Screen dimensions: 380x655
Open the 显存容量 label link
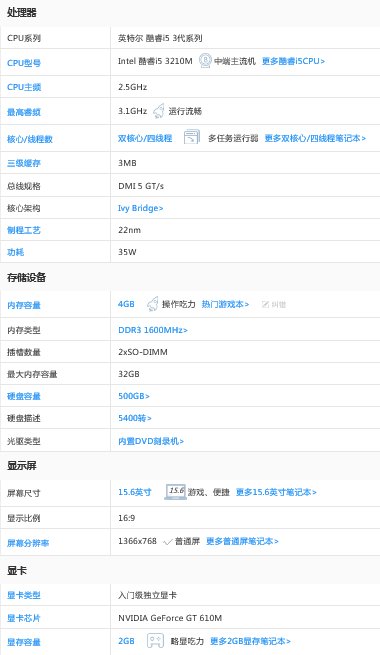tap(24, 642)
